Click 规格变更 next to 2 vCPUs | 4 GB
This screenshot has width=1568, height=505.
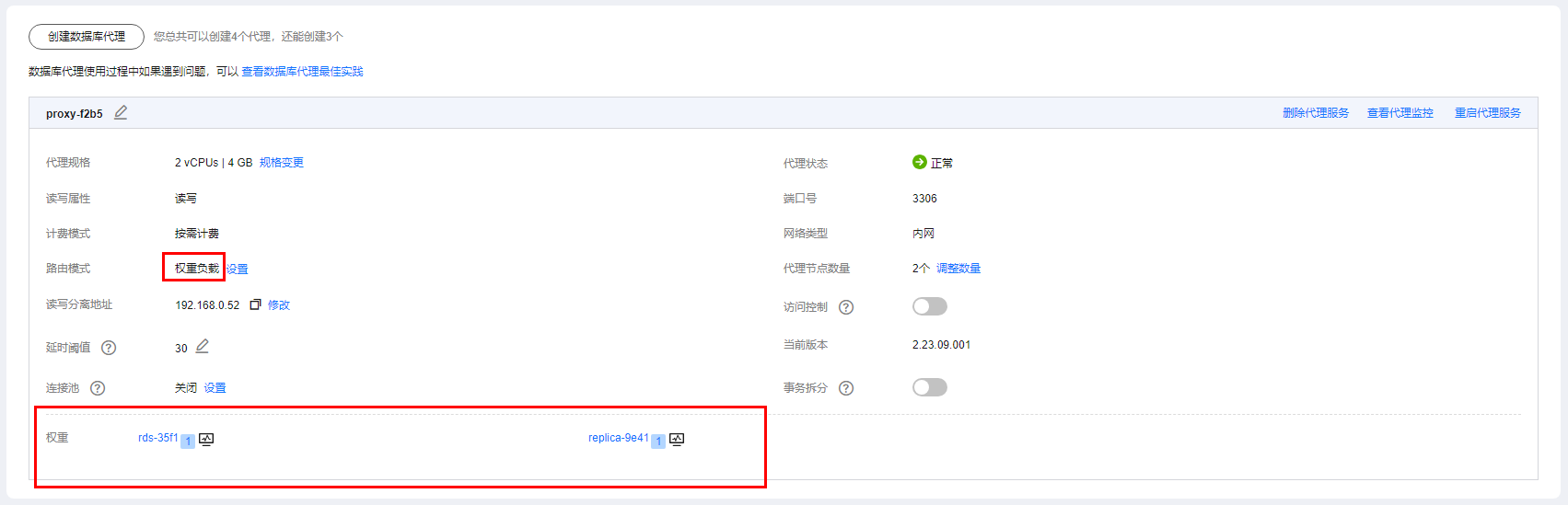[x=281, y=163]
